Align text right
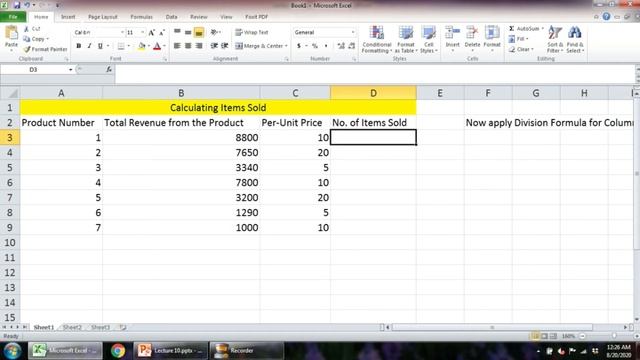The width and height of the screenshot is (640, 360). [199, 46]
